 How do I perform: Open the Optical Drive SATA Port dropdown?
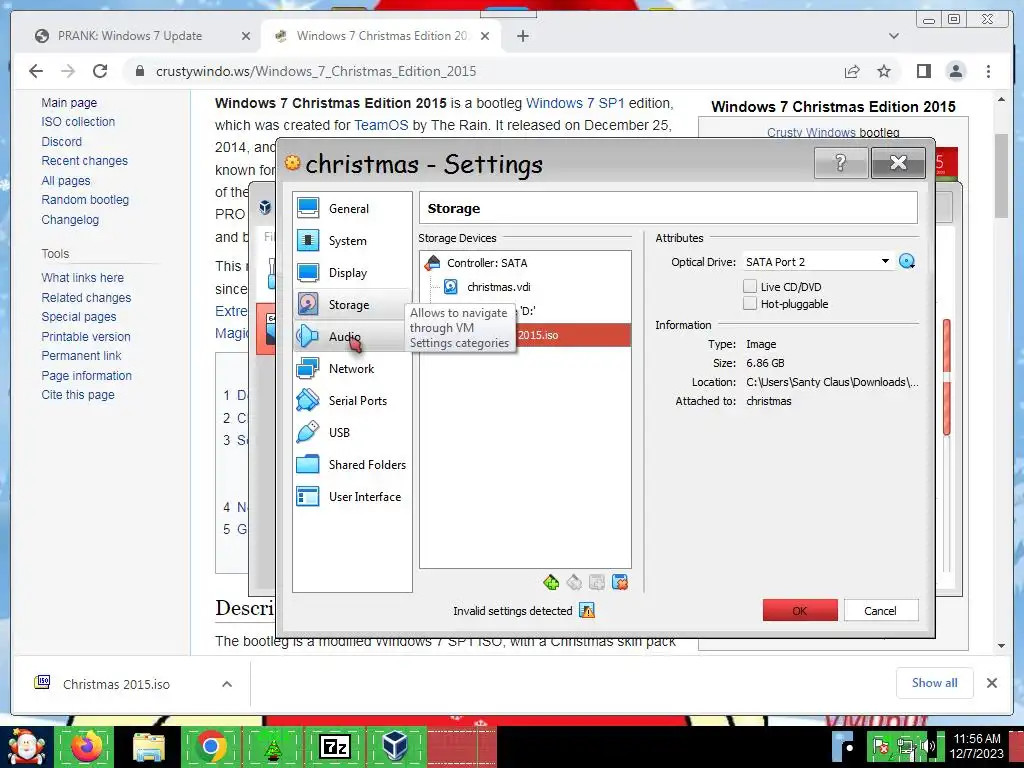(818, 262)
